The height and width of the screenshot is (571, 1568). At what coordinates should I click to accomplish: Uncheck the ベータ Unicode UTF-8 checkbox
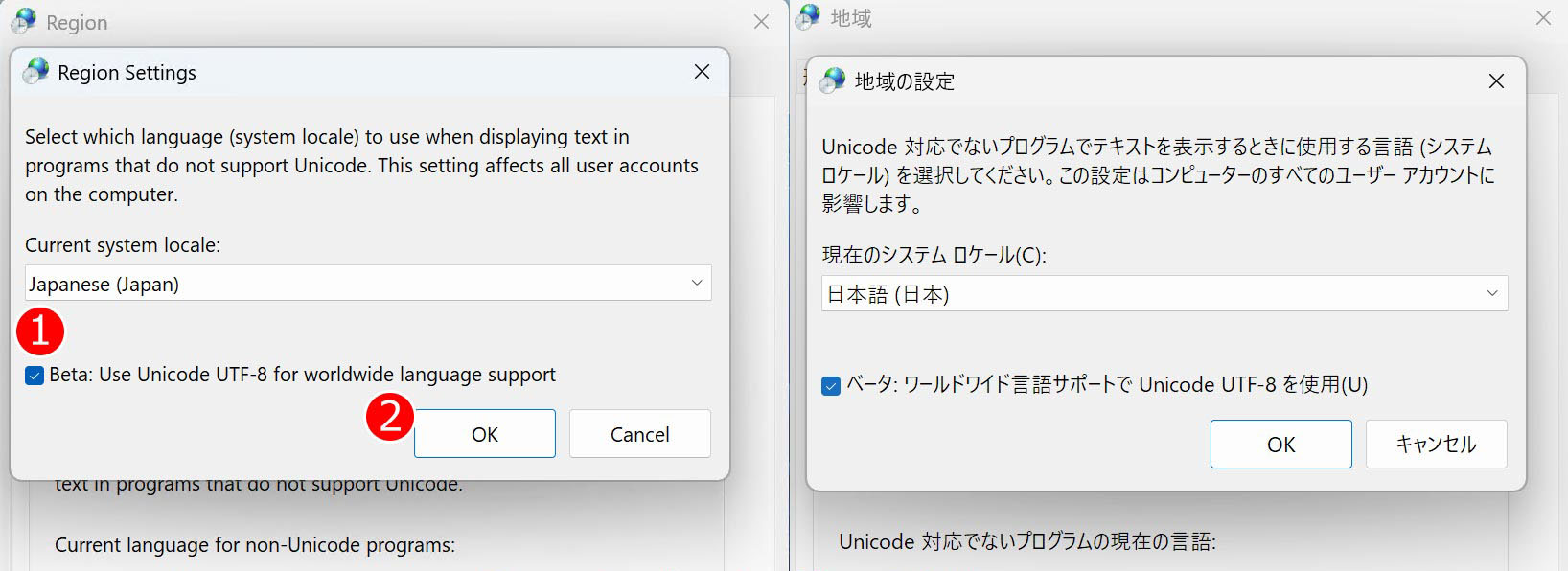(832, 384)
